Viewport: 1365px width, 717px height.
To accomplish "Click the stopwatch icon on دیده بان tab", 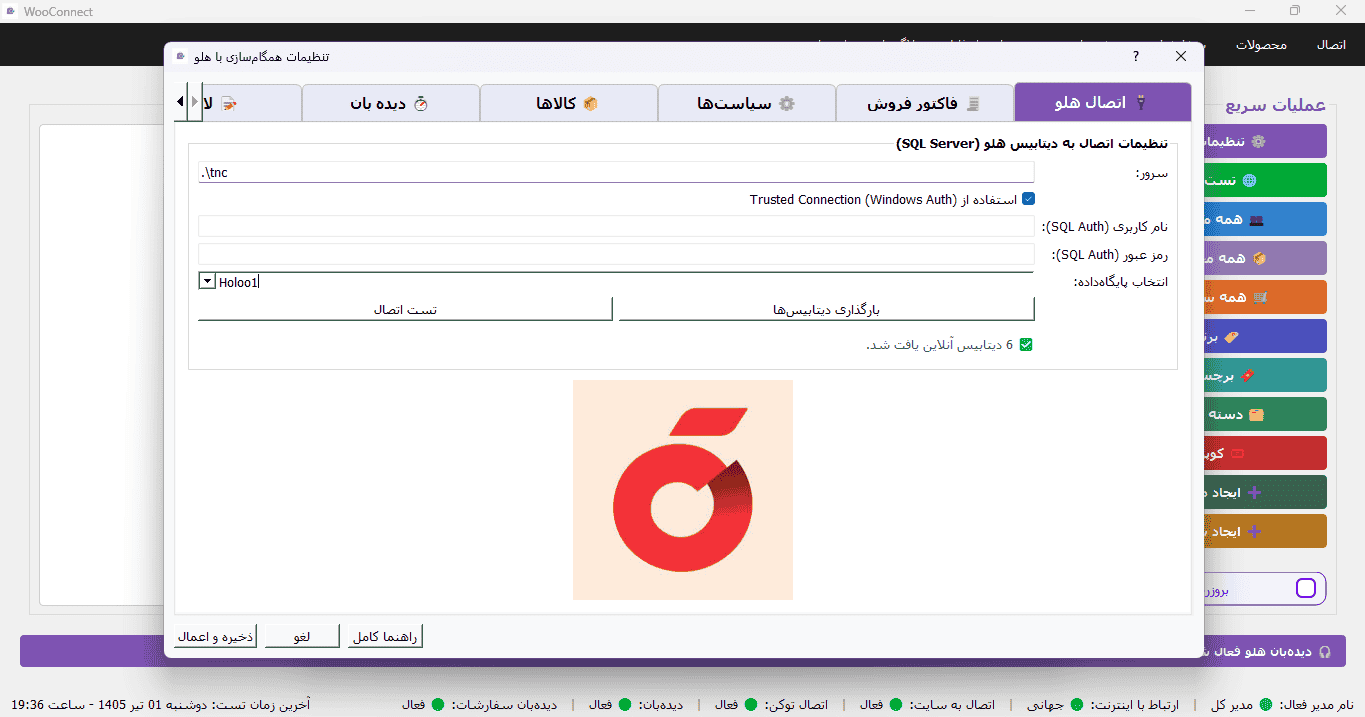I will [421, 103].
